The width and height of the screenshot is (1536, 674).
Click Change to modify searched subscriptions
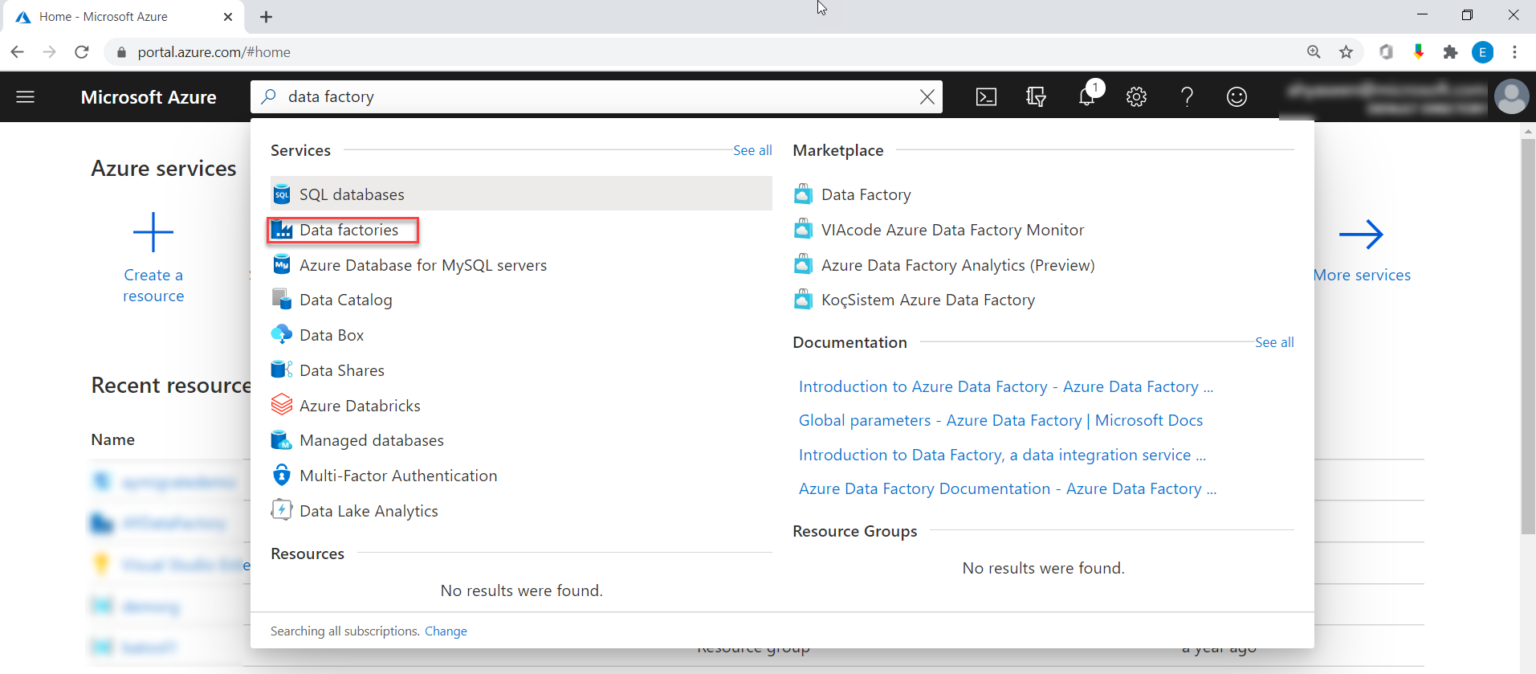point(446,630)
